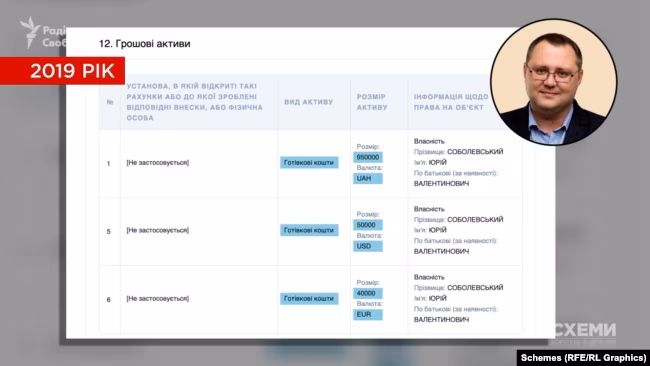The height and width of the screenshot is (366, 650).
Task: Click '[Не застосовується]' in row 6
Action: (158, 298)
